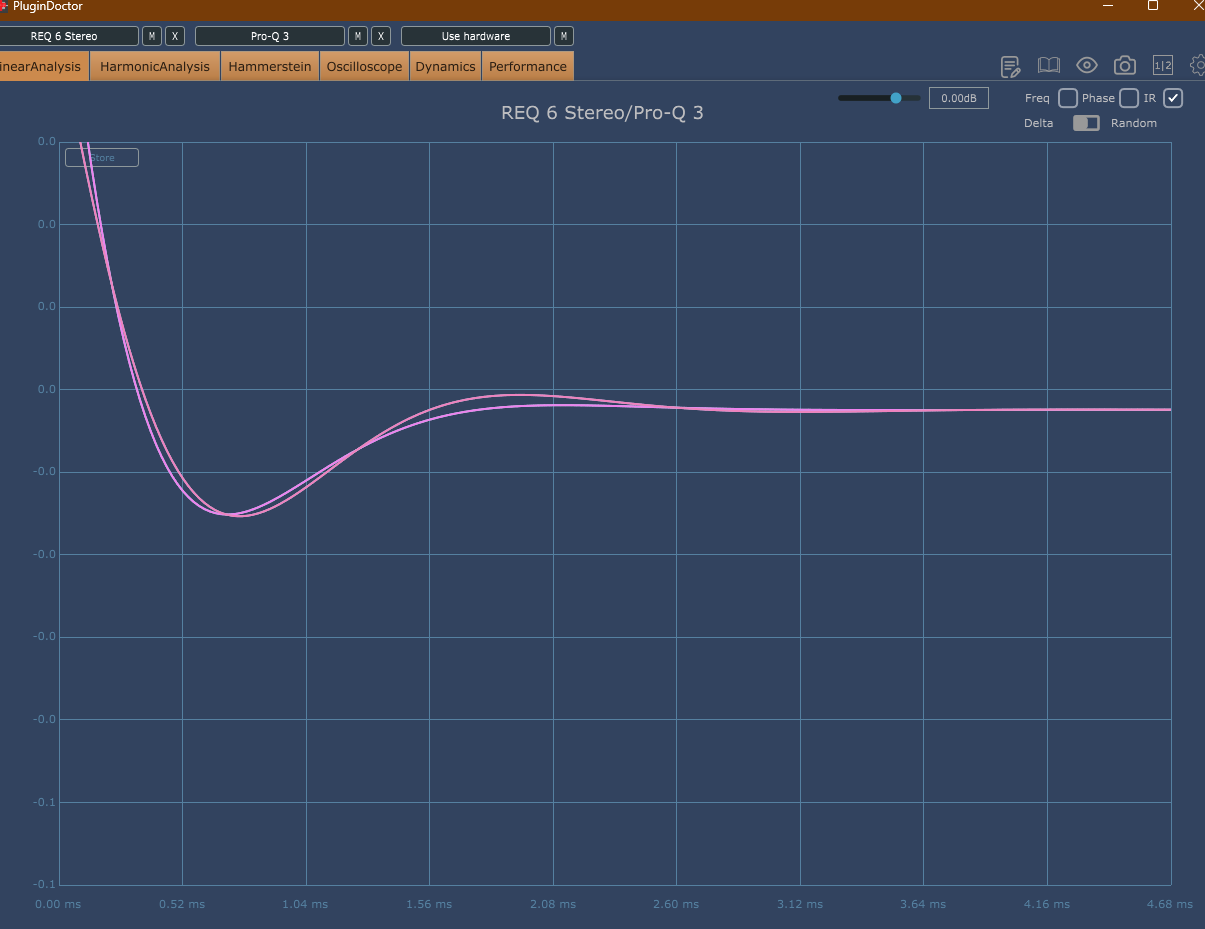Switch to the Oscilloscope tab

point(364,67)
